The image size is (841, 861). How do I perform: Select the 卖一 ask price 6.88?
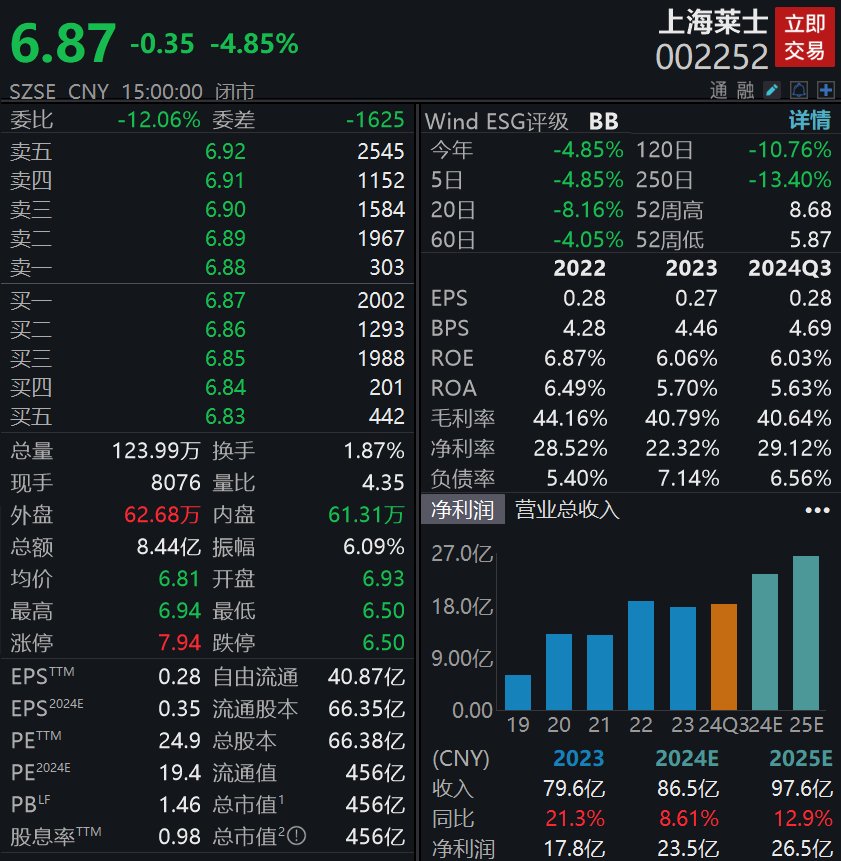pyautogui.click(x=225, y=267)
